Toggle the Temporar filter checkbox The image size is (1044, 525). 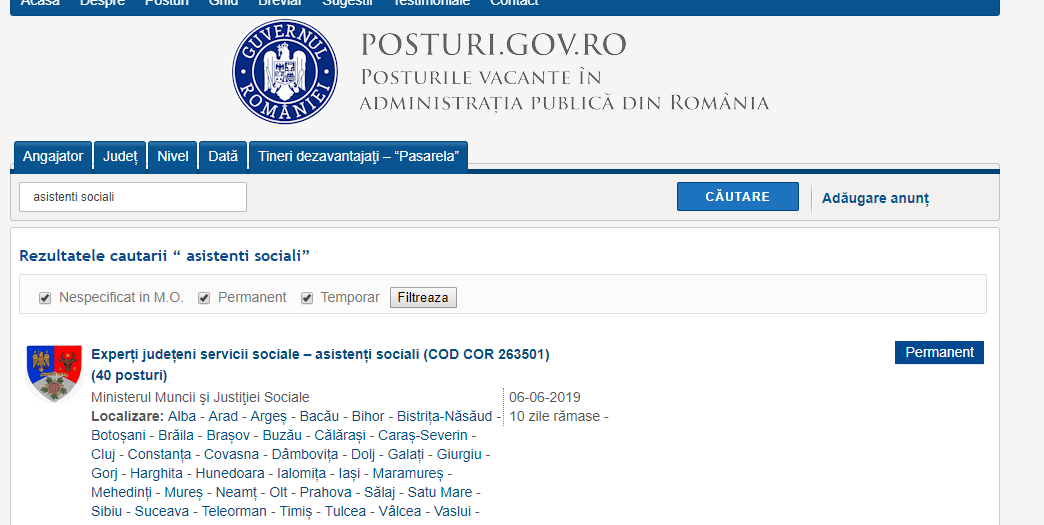point(308,298)
